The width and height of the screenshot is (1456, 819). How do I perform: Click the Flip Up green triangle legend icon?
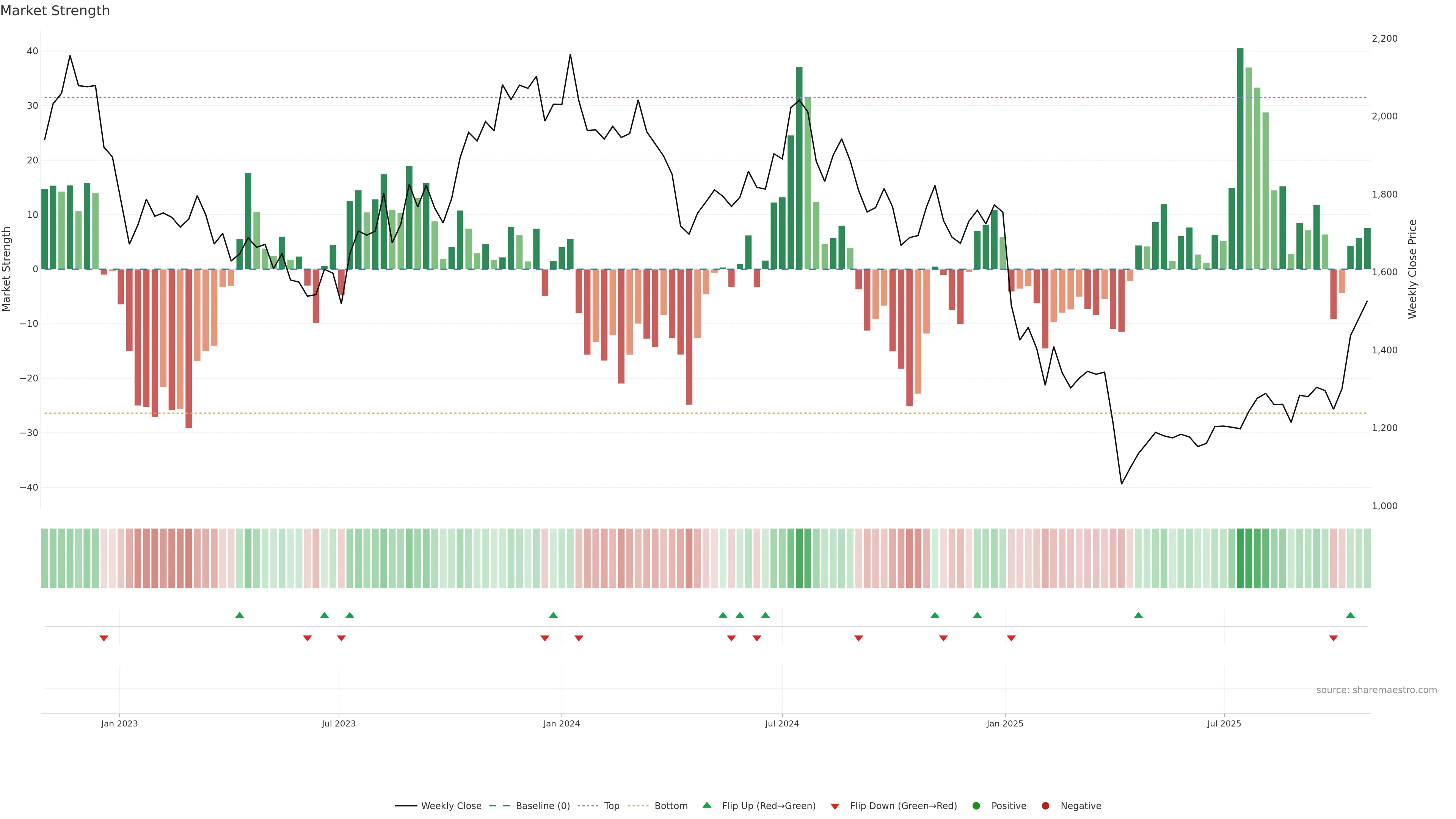[706, 805]
